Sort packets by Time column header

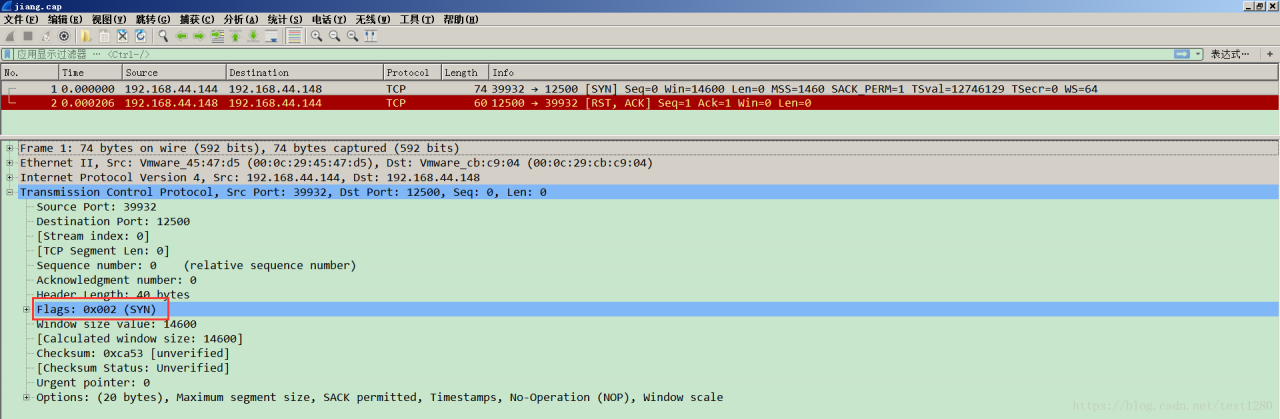point(91,73)
